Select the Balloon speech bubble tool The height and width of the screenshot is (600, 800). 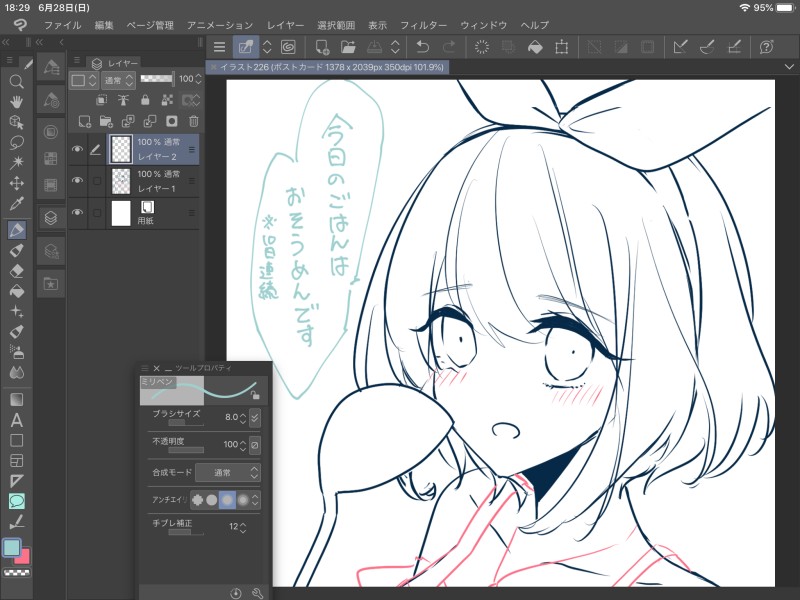[16, 502]
